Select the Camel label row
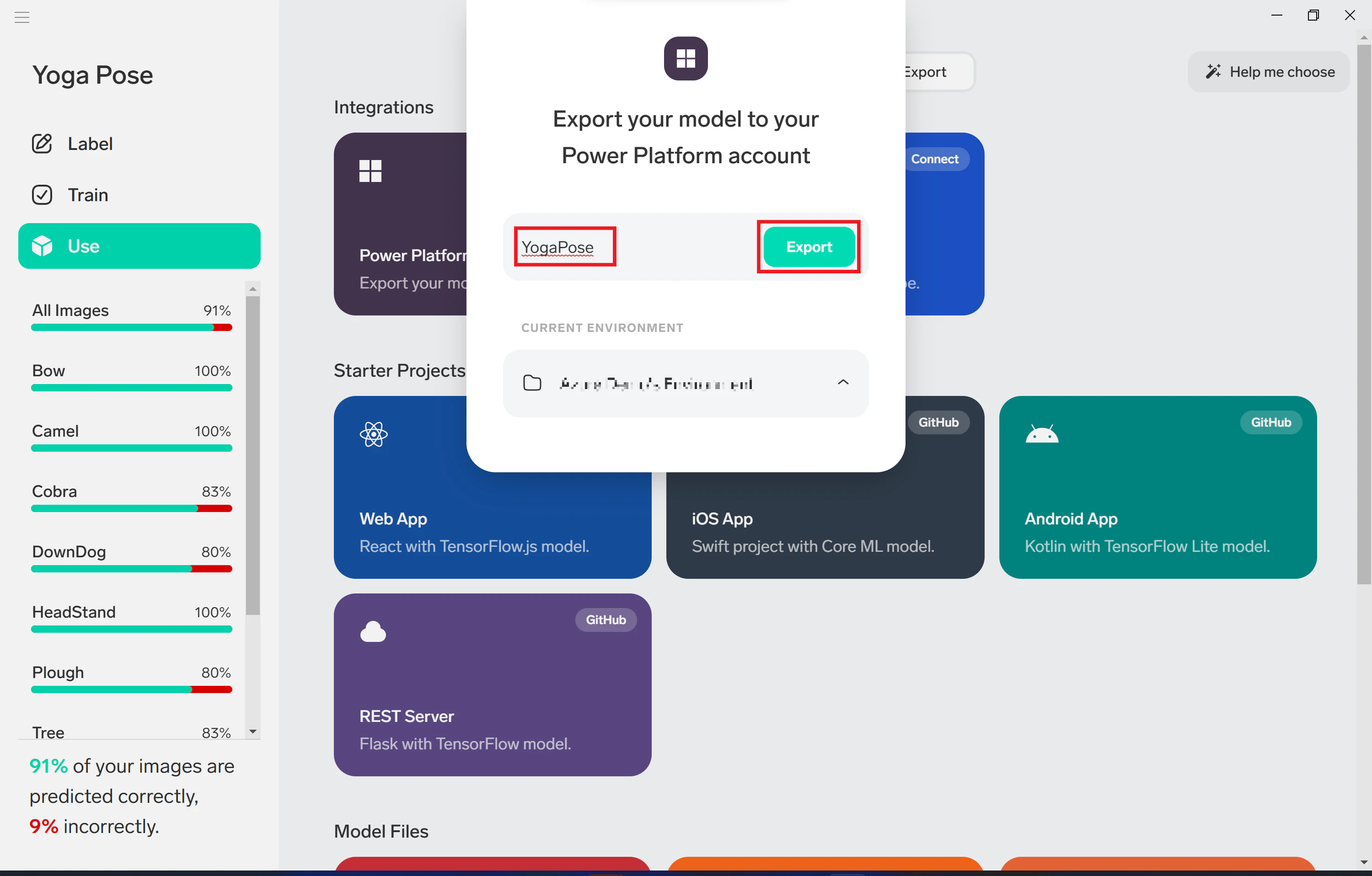 (132, 437)
